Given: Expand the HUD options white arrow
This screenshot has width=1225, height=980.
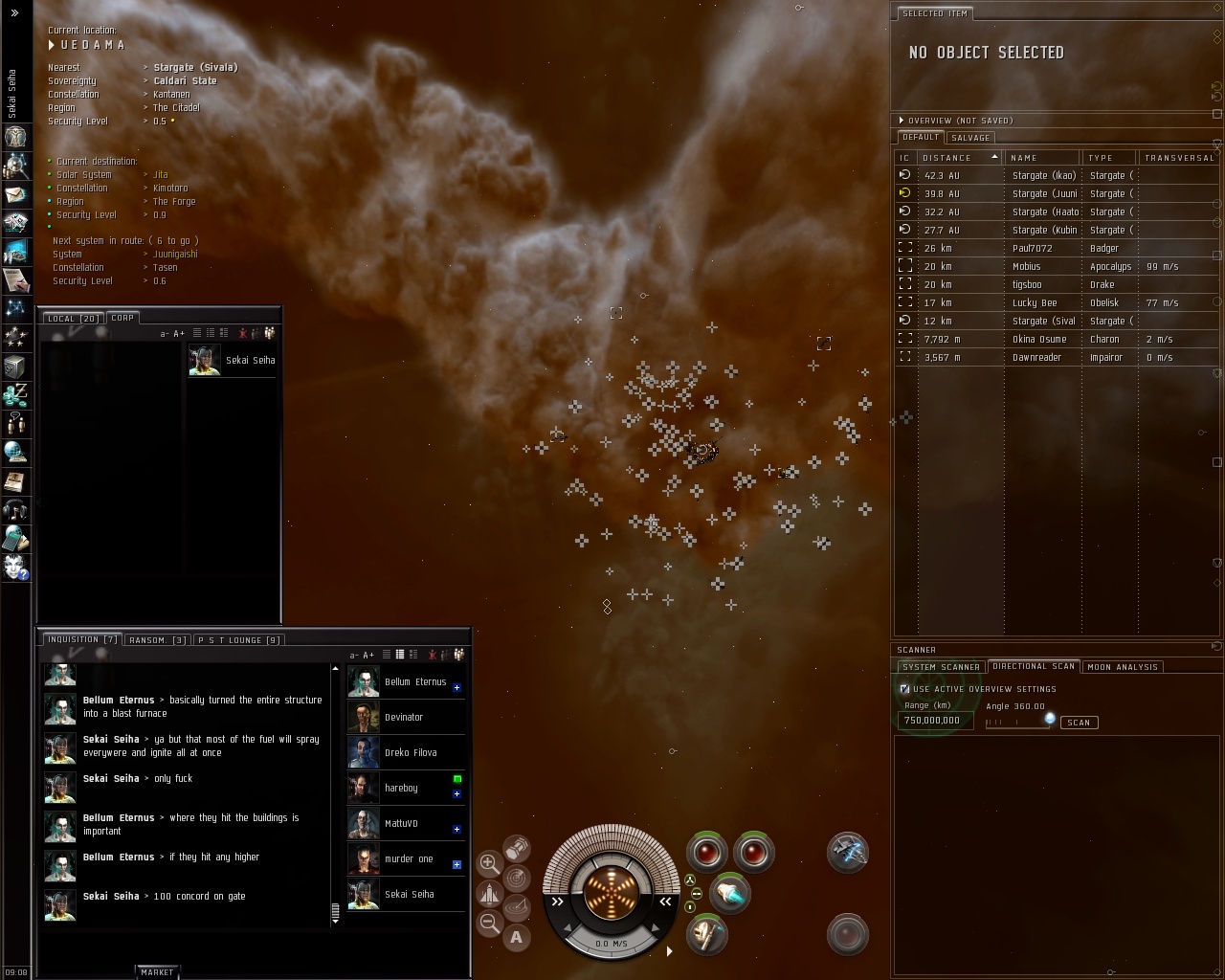Looking at the screenshot, I should (x=669, y=950).
